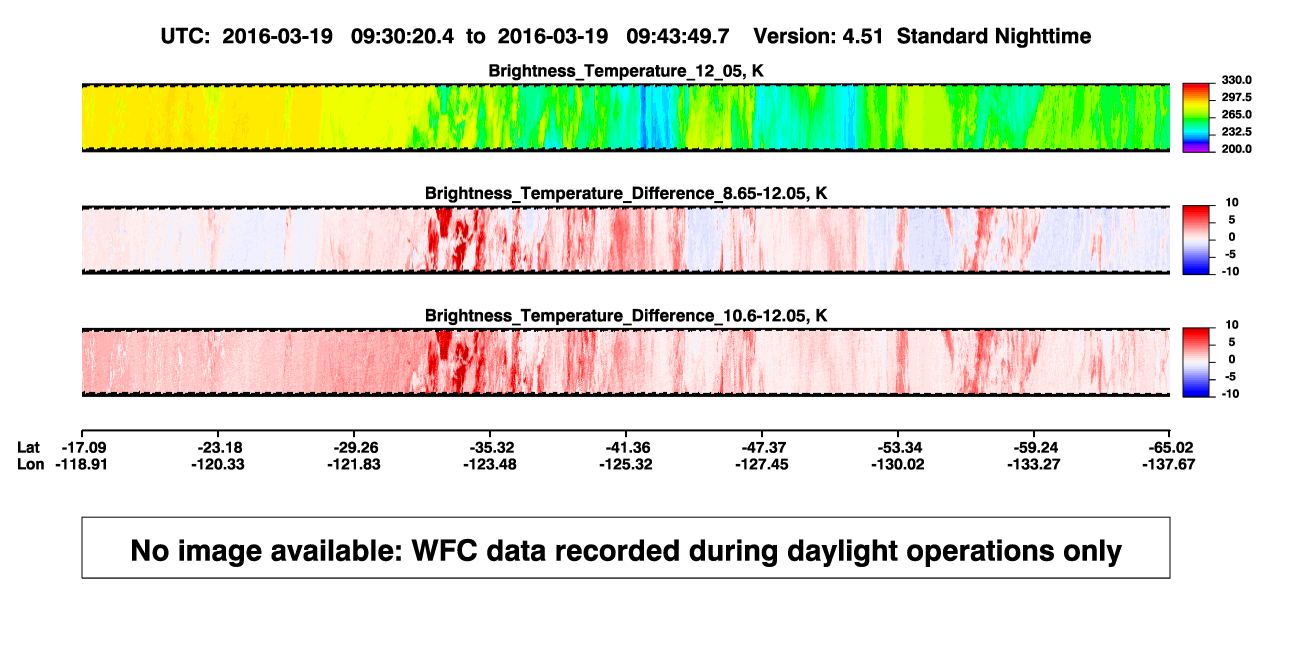Click the Brightness_Temperature_Difference_10.6-12.05 plot title
The height and width of the screenshot is (667, 1300).
tap(626, 316)
